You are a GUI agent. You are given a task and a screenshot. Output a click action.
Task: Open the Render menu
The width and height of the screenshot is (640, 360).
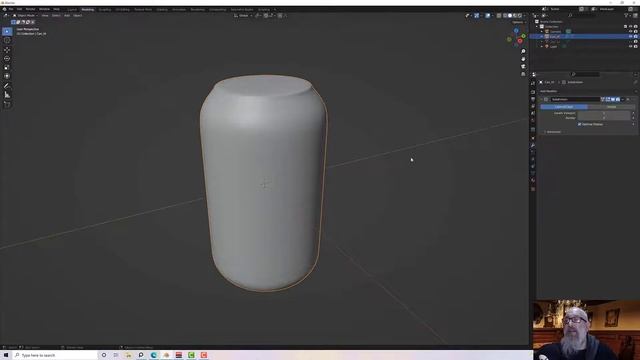coord(30,9)
